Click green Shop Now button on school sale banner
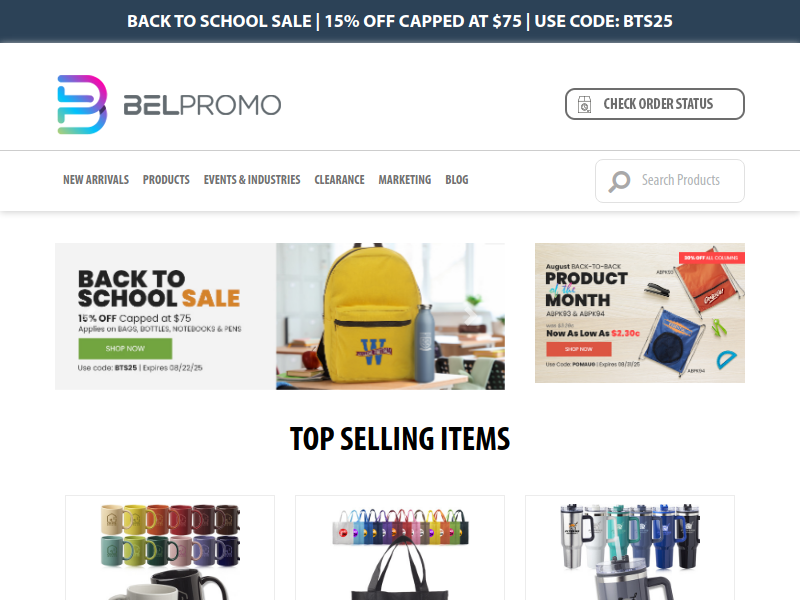This screenshot has width=800, height=600. (x=125, y=348)
